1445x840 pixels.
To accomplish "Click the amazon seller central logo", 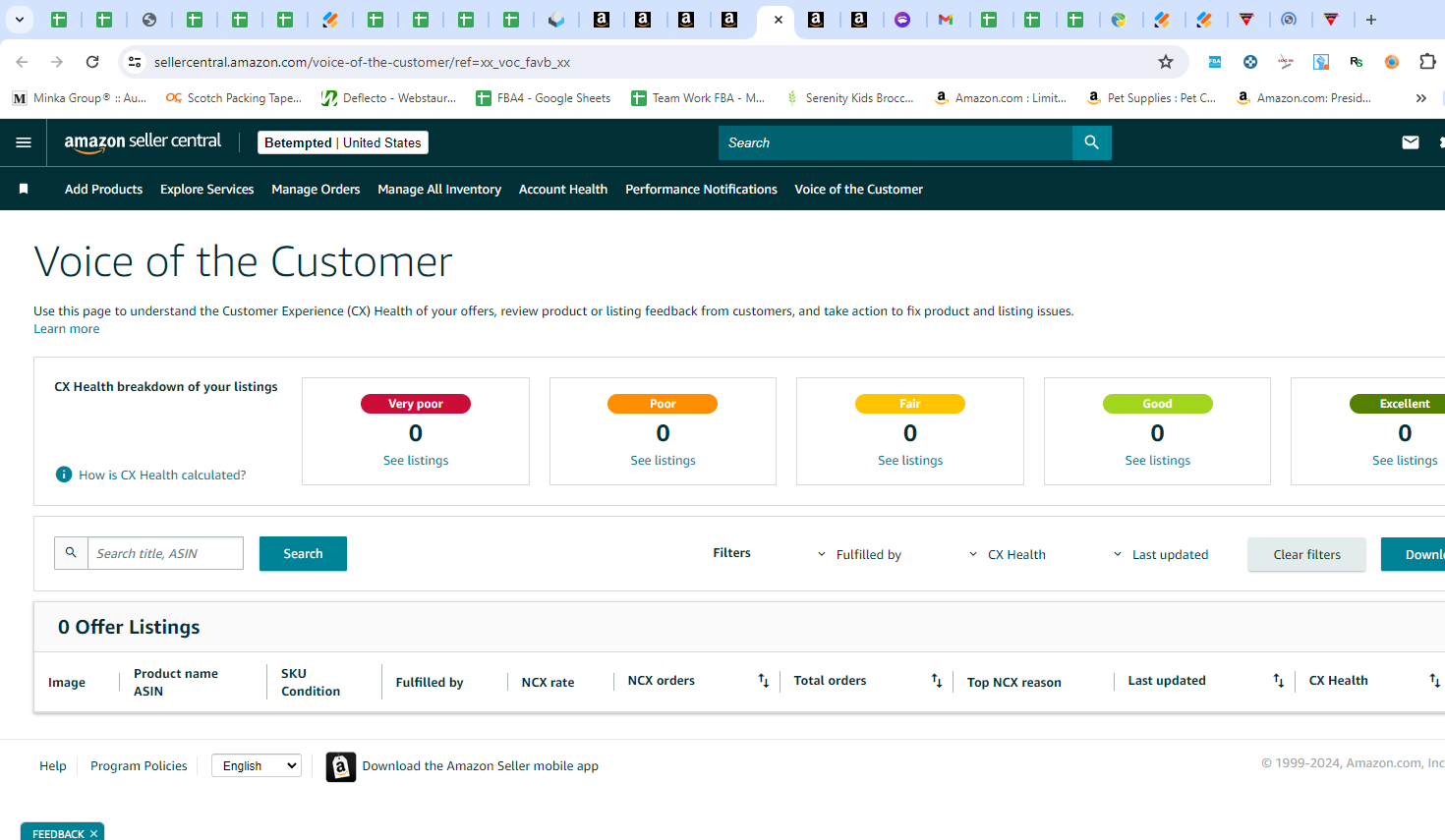I will tap(143, 142).
